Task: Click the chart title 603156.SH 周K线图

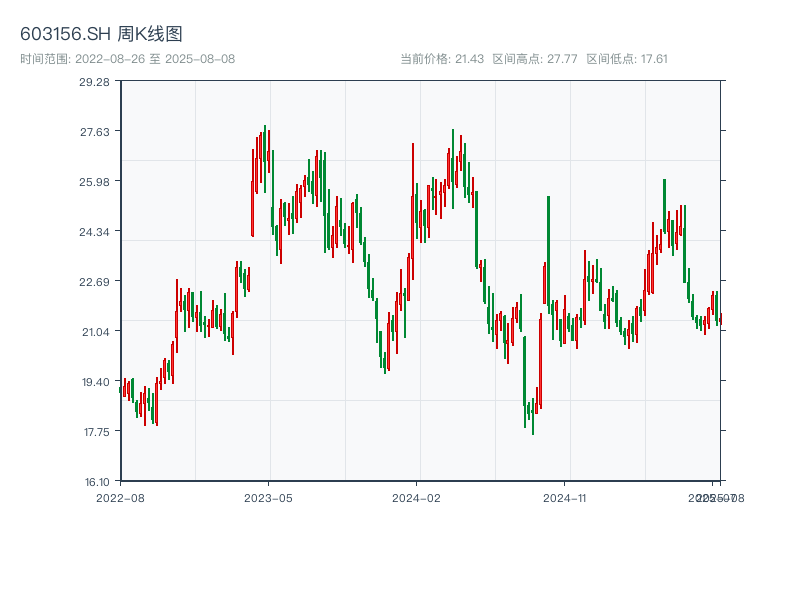Action: coord(101,34)
